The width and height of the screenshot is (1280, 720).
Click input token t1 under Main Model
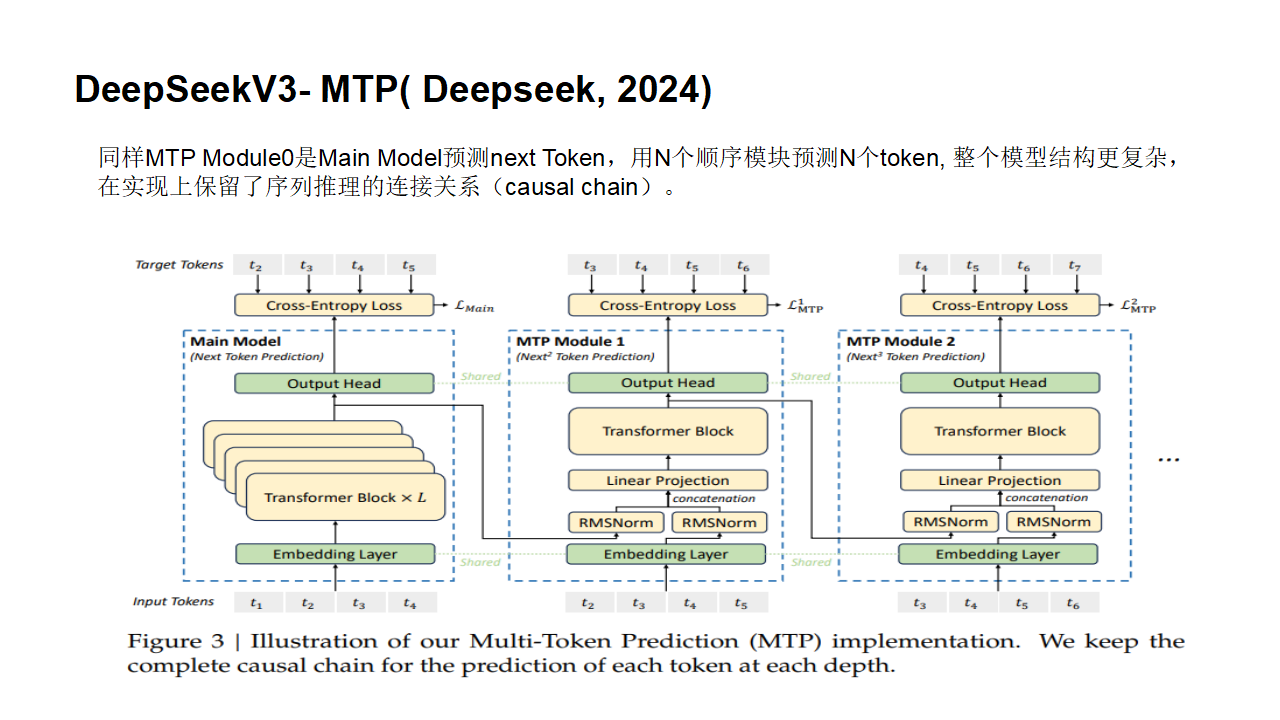point(257,602)
